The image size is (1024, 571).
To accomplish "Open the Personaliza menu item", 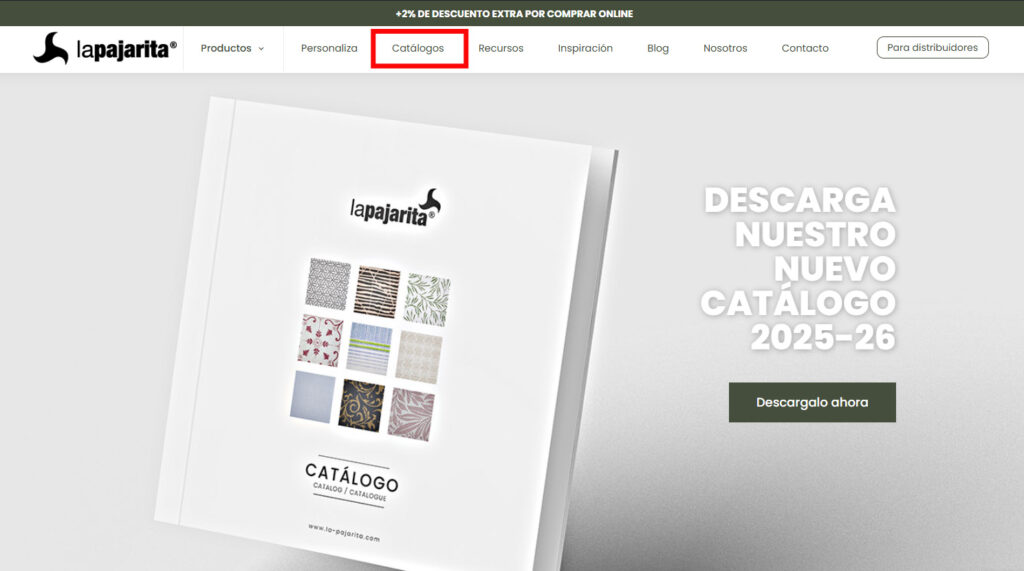I will pos(329,48).
